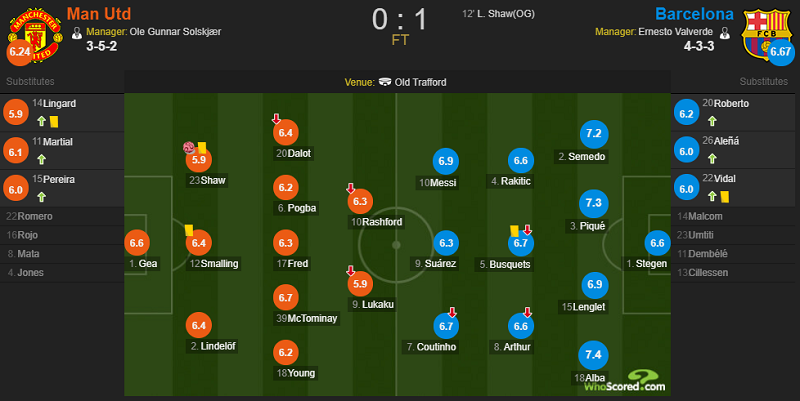Click the stadium icon next to Old Trafford
Viewport: 800px width, 401px height.
pos(385,82)
